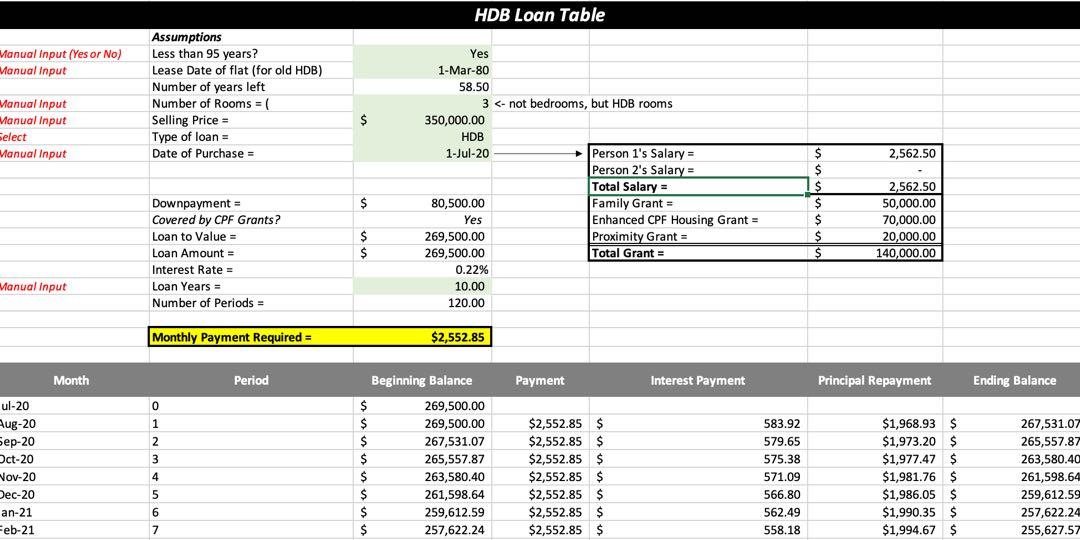
Task: Select the Interest Payment column header
Action: [698, 380]
